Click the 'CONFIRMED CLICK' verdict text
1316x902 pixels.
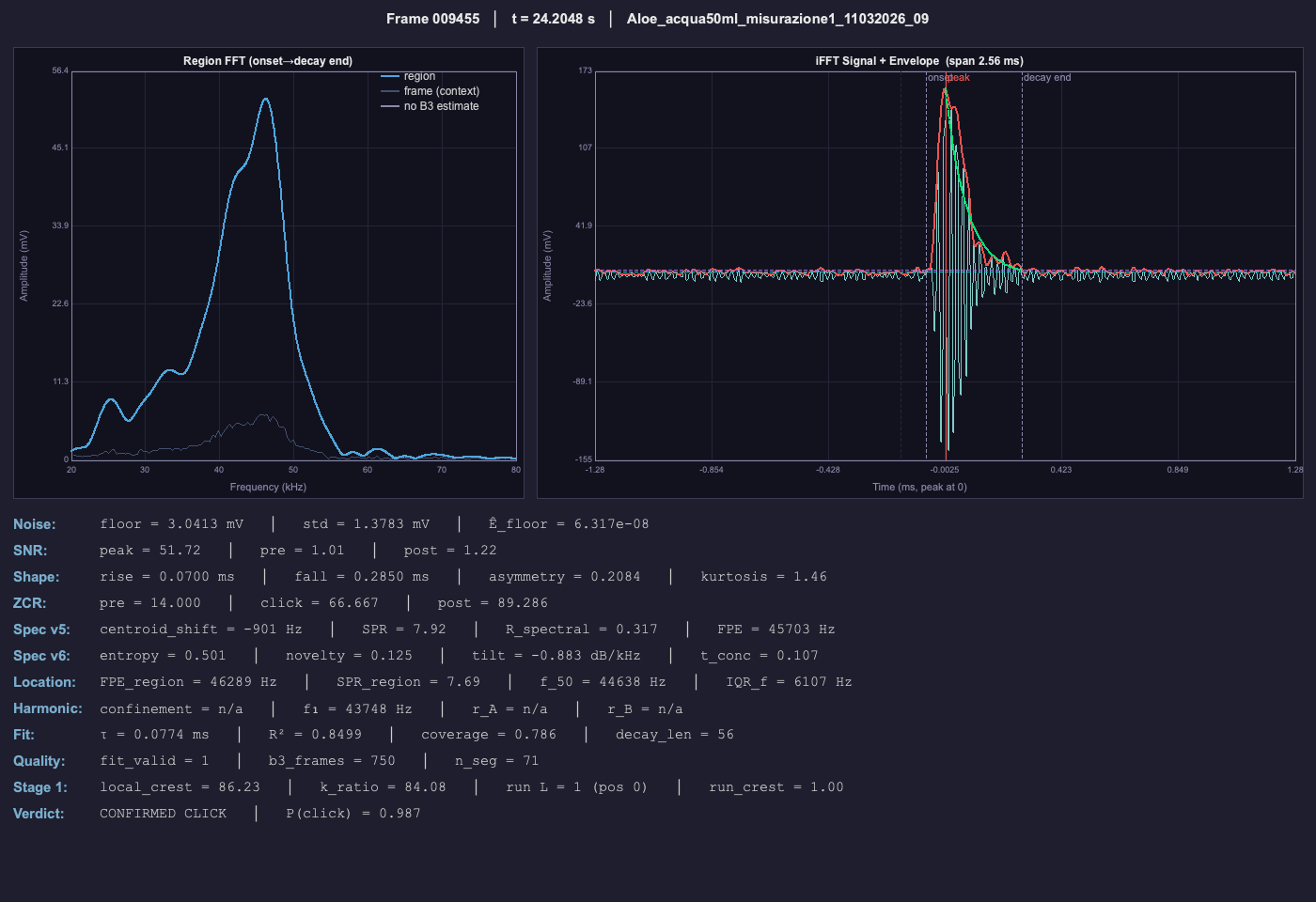coord(164,814)
